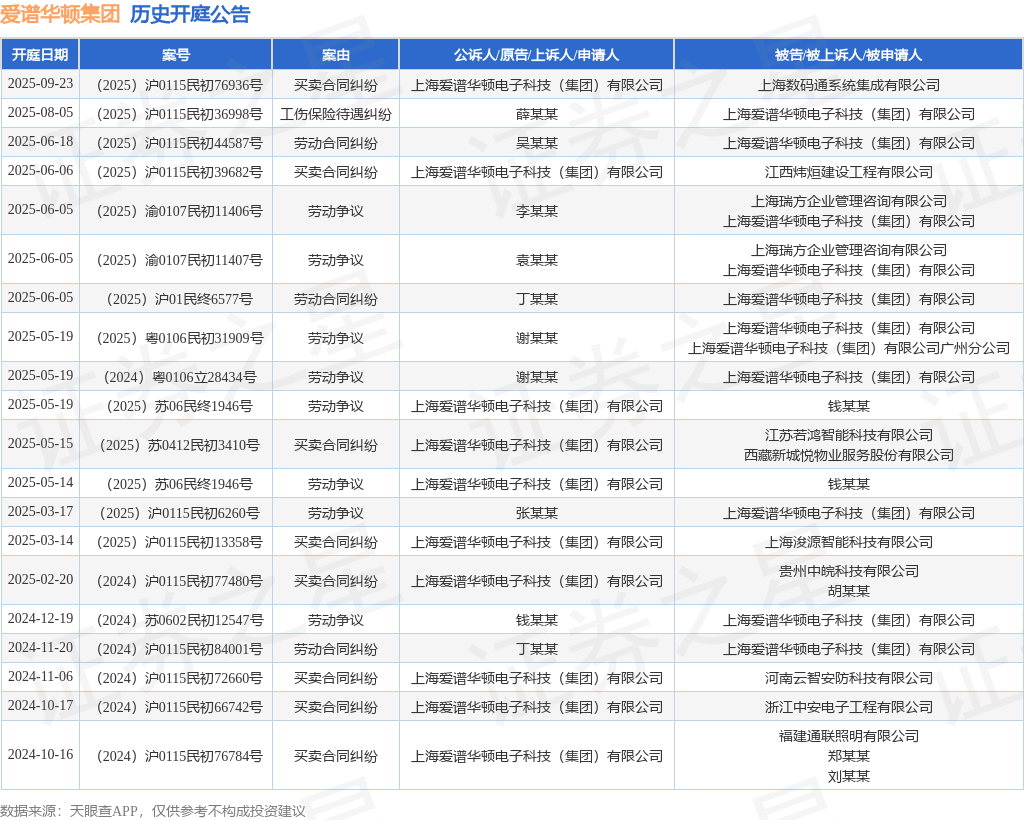The width and height of the screenshot is (1024, 820).
Task: Click the date 2025-09-23
Action: pyautogui.click(x=40, y=84)
